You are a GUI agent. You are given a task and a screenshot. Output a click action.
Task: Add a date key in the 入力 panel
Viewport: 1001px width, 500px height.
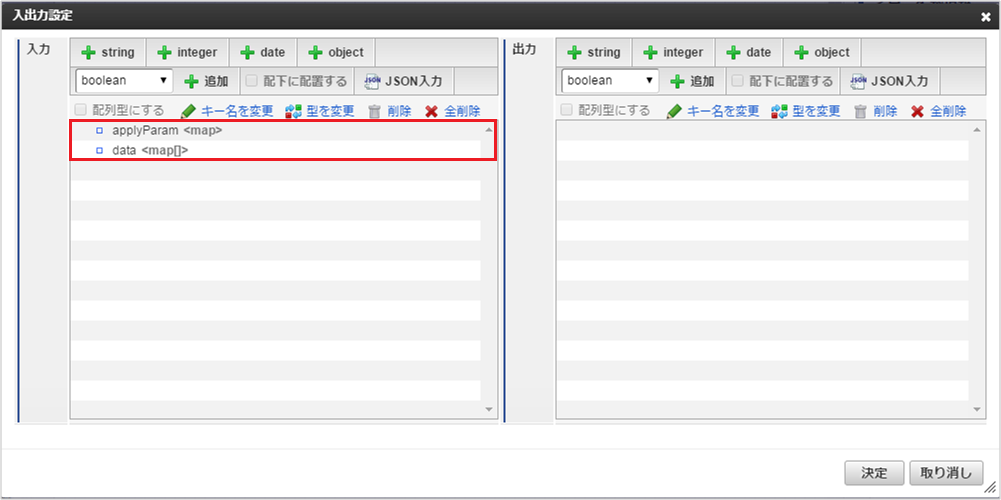point(262,52)
